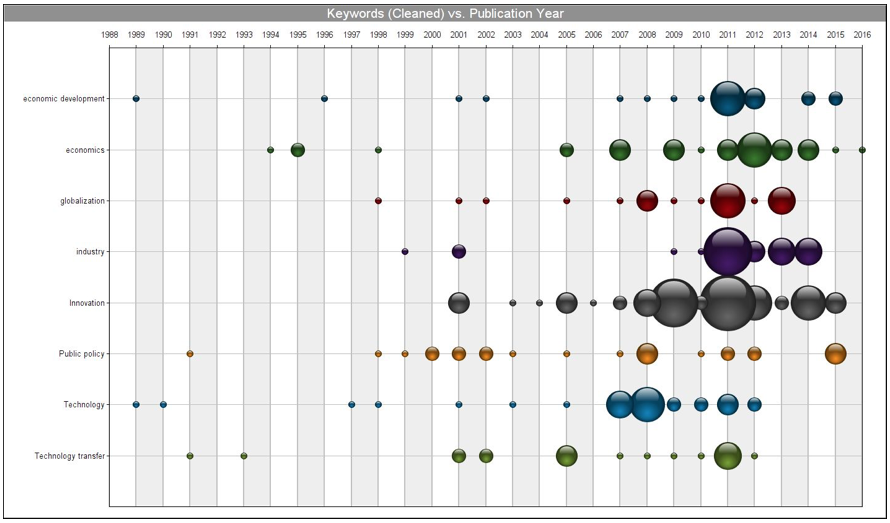The height and width of the screenshot is (523, 890).
Task: Click the economic development dot at 1989
Action: [136, 98]
